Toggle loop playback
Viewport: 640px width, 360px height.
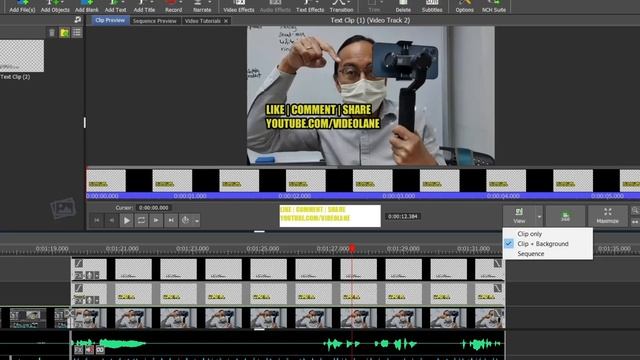(x=141, y=220)
